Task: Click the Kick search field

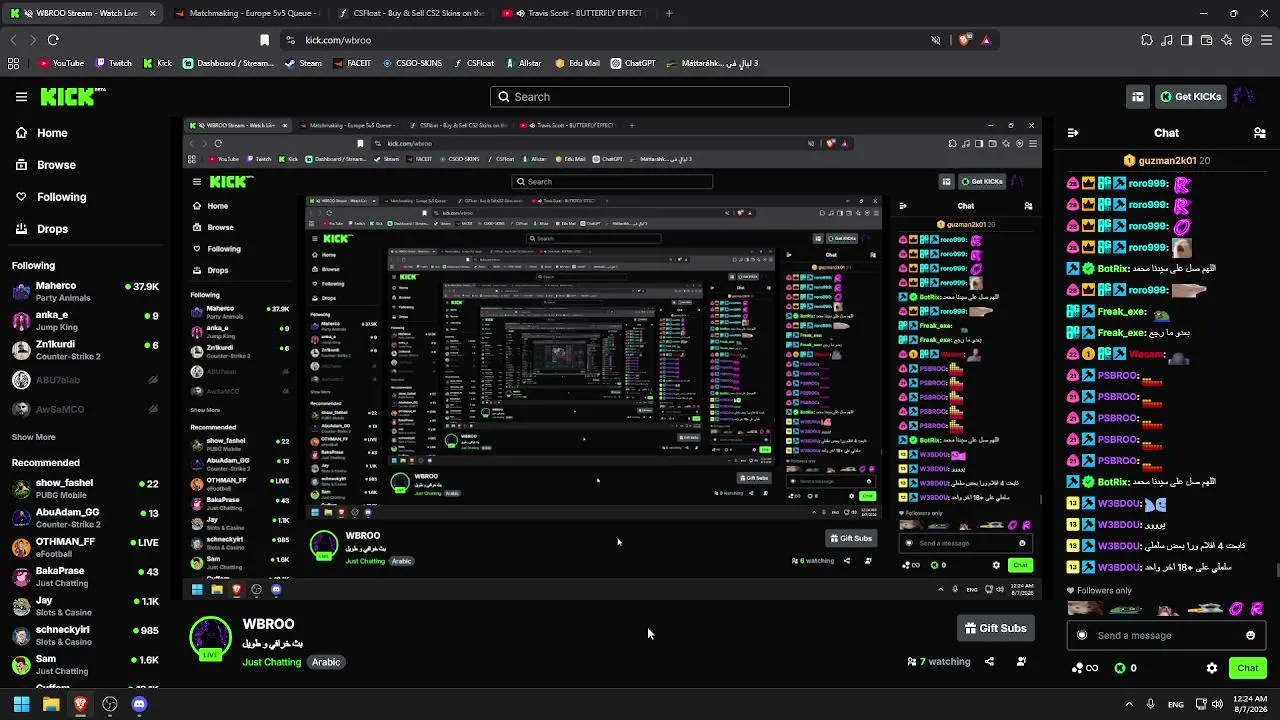Action: point(640,97)
